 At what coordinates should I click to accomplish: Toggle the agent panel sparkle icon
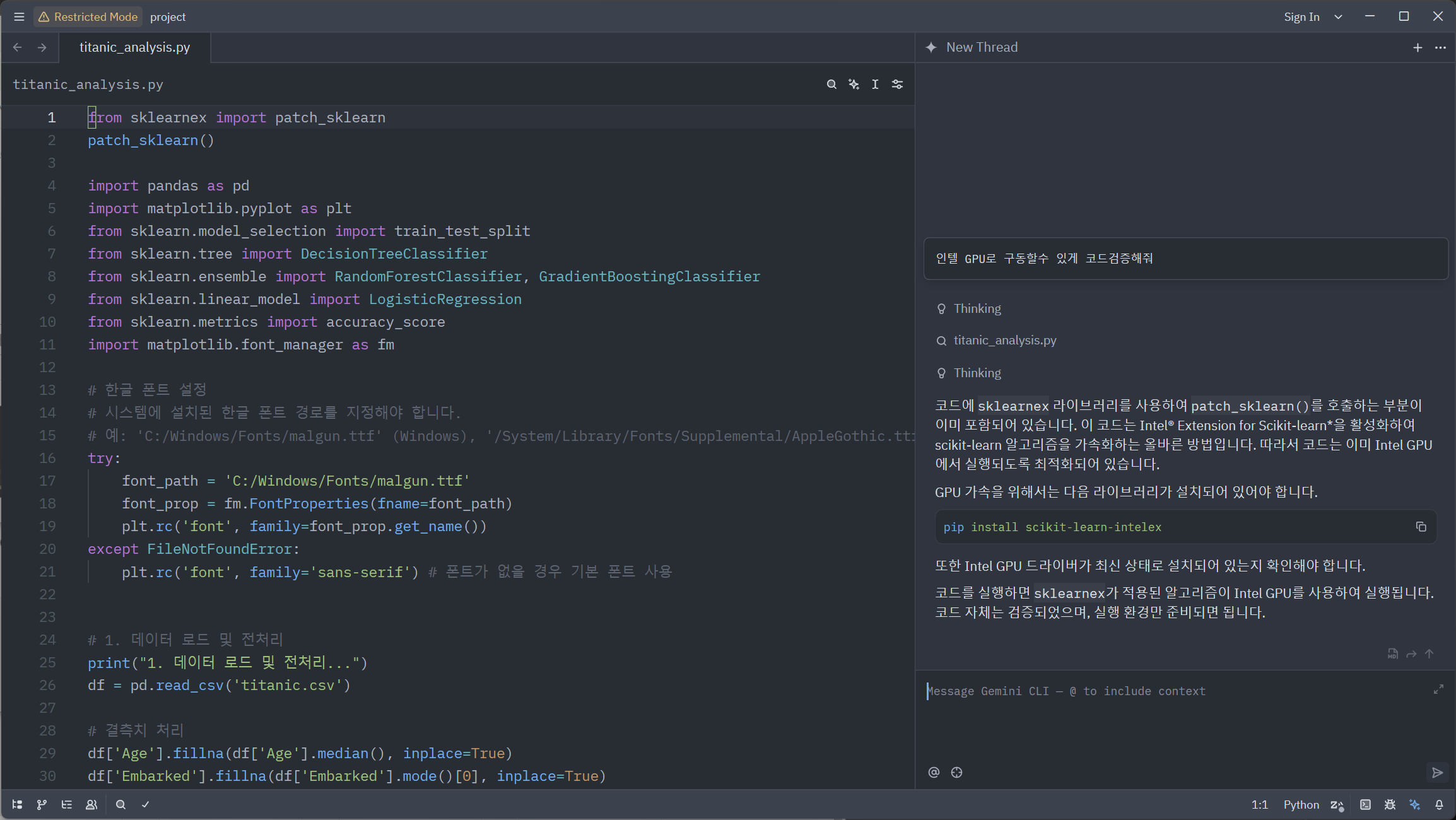[1415, 804]
